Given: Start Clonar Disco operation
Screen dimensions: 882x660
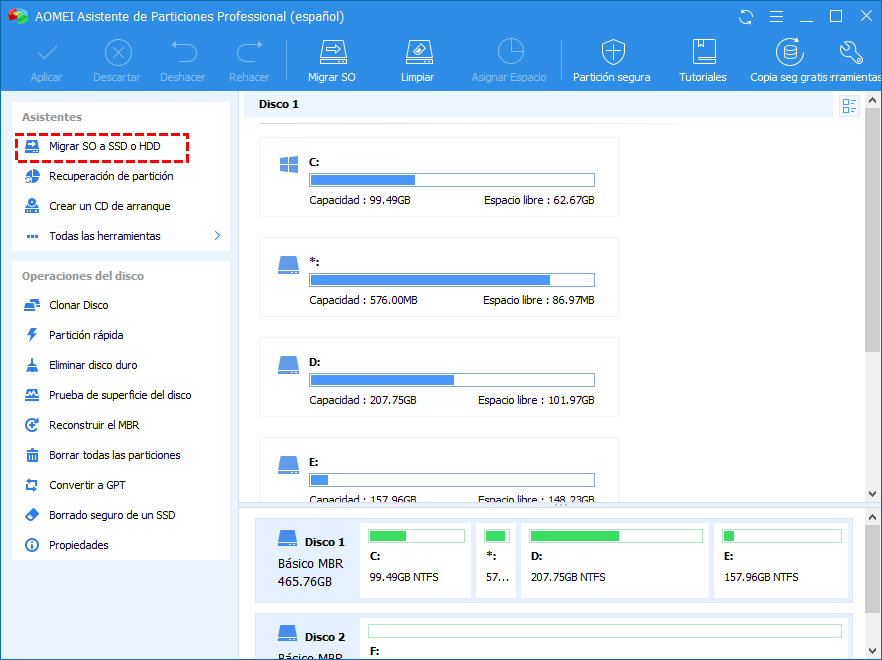Looking at the screenshot, I should (78, 305).
